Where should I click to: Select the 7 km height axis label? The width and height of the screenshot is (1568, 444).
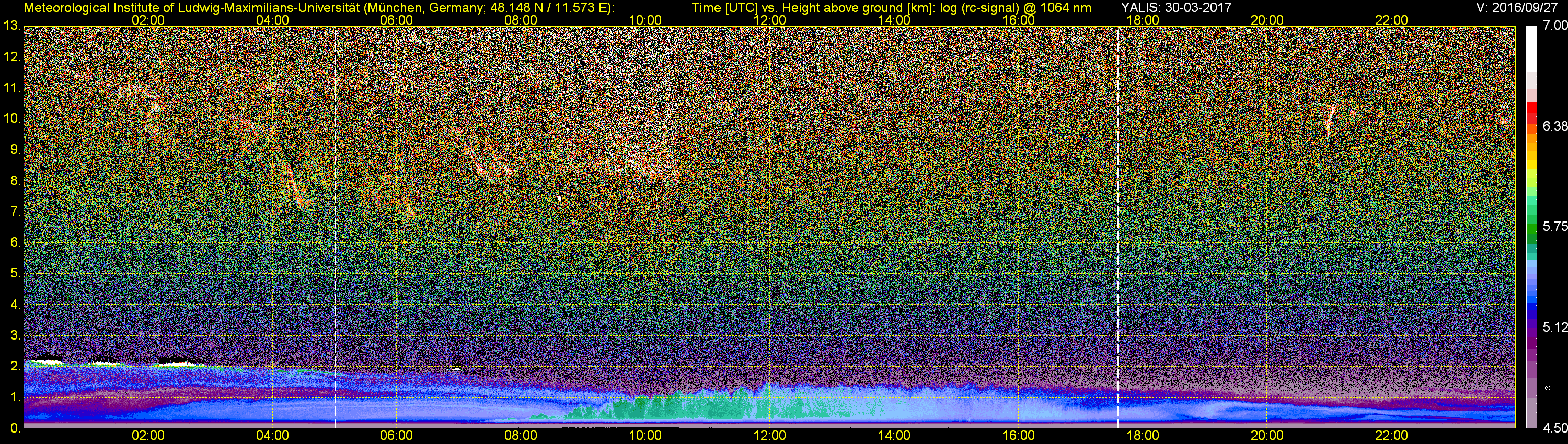[x=15, y=212]
